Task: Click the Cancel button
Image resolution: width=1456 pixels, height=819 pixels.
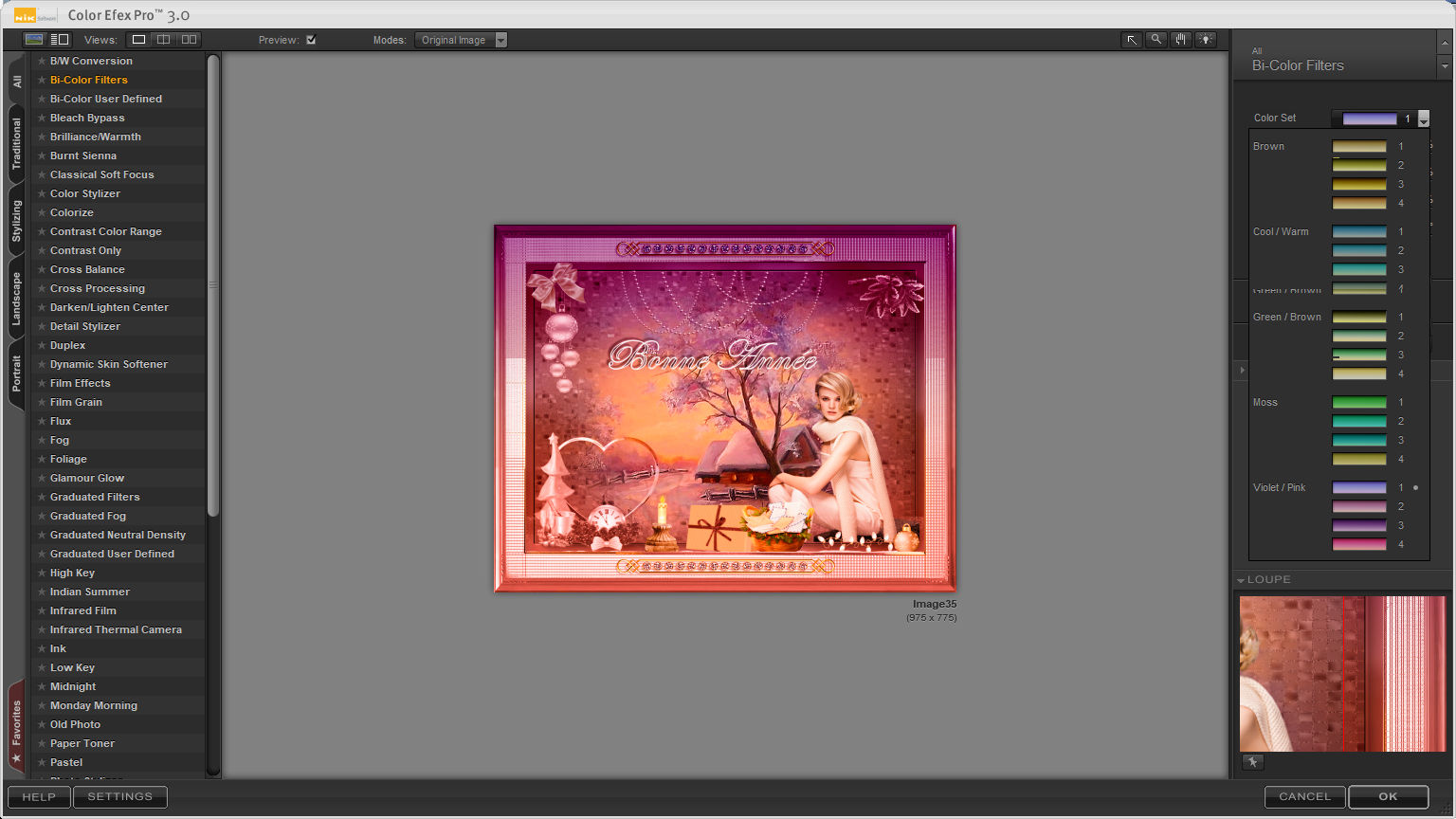Action: (1304, 797)
